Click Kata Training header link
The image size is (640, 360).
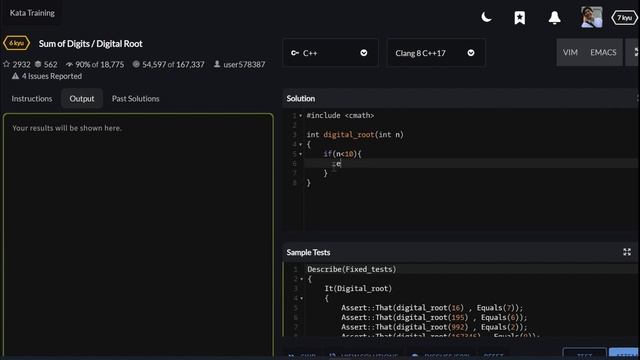pos(32,13)
